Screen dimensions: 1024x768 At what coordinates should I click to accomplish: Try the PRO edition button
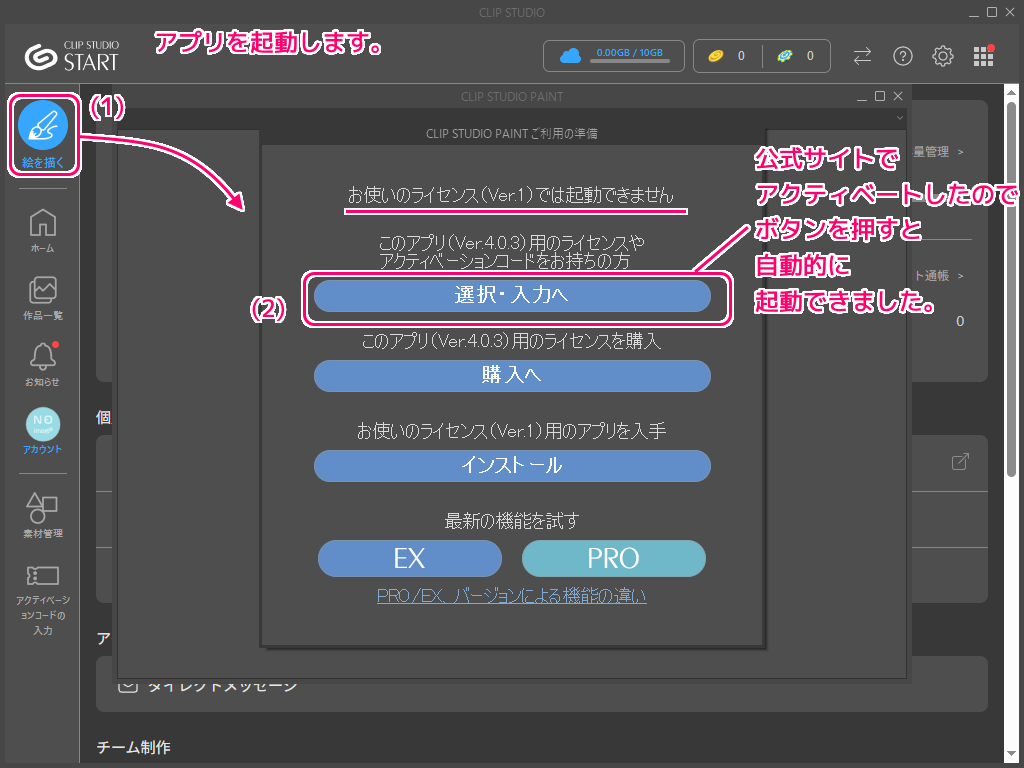pos(614,558)
